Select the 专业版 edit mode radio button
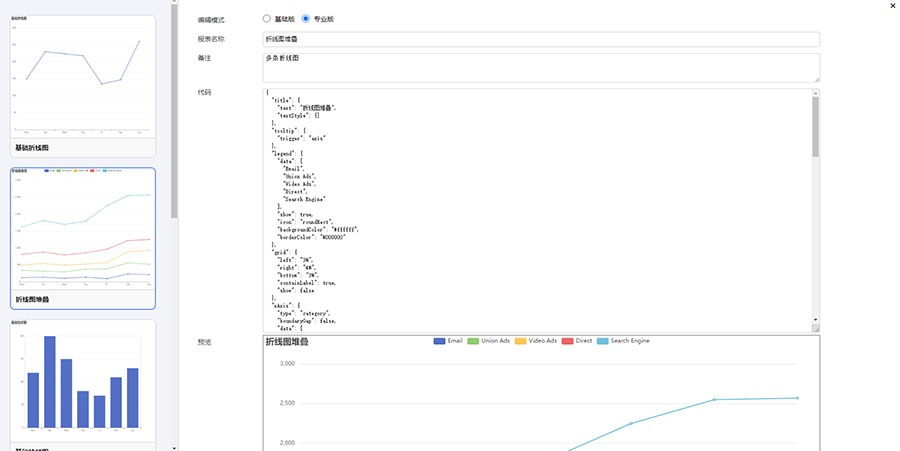Image resolution: width=900 pixels, height=451 pixels. (x=305, y=19)
